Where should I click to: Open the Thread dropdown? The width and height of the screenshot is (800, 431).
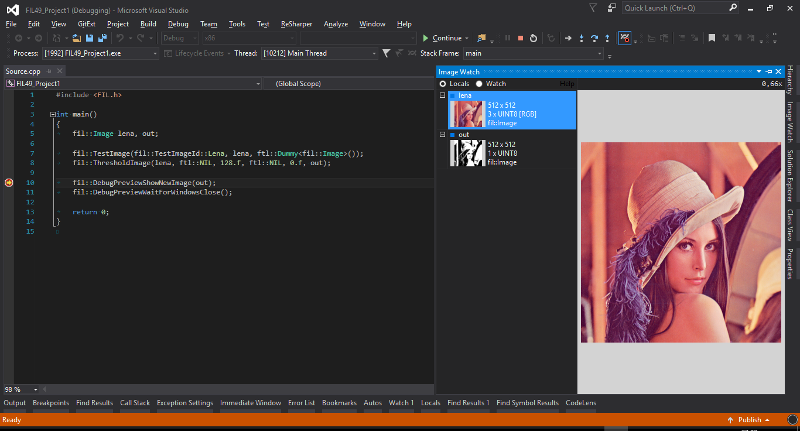point(374,54)
